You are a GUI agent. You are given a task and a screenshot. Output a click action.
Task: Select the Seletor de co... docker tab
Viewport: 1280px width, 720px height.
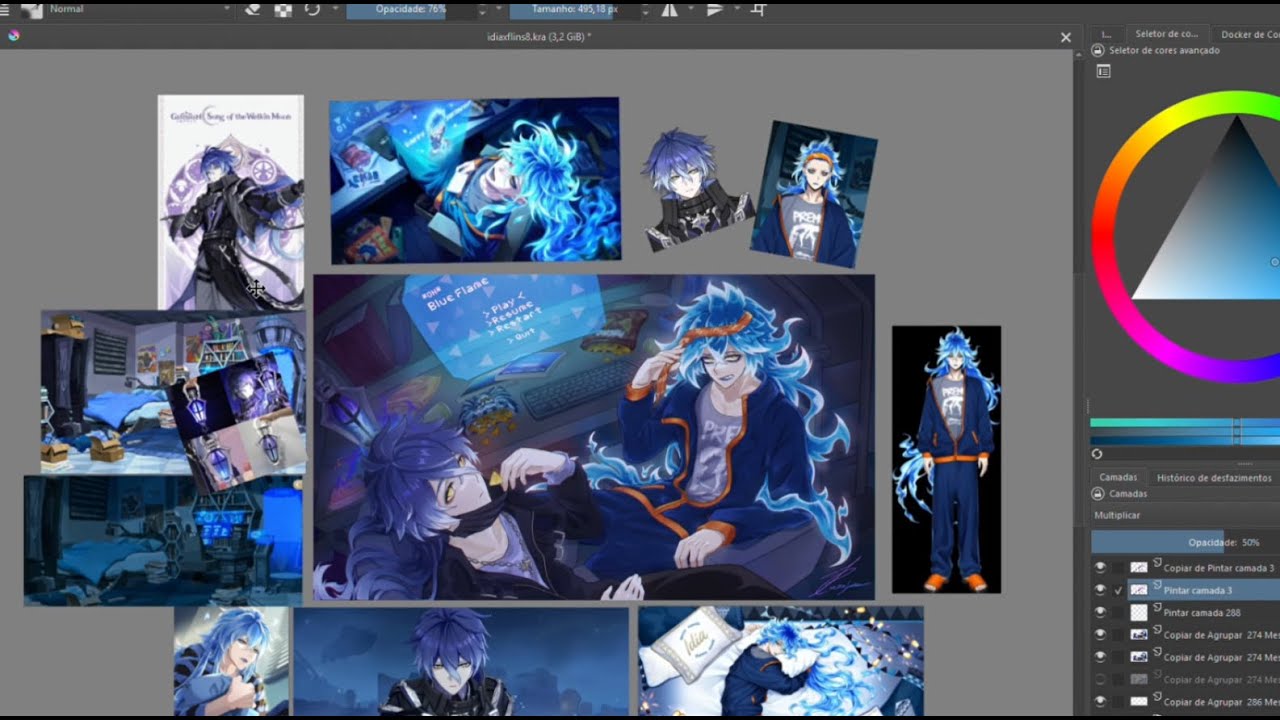pyautogui.click(x=1166, y=34)
